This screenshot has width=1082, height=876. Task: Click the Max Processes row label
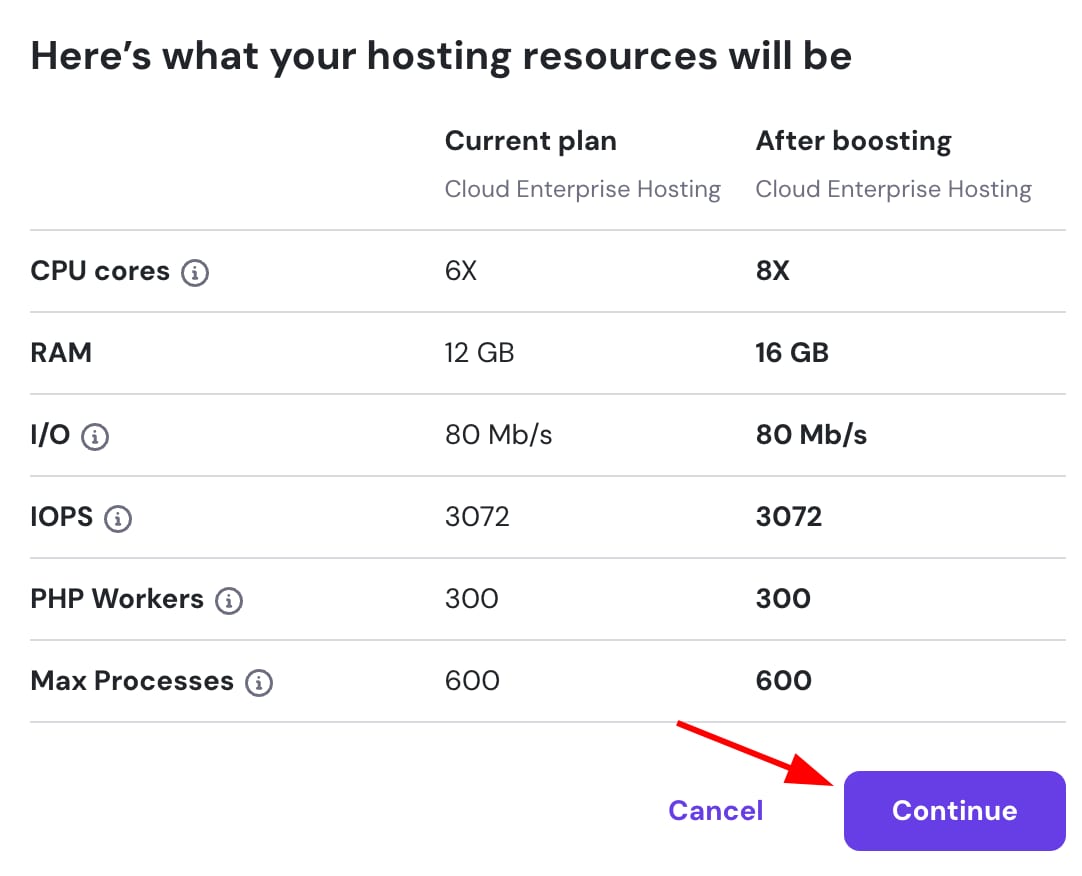pos(132,681)
